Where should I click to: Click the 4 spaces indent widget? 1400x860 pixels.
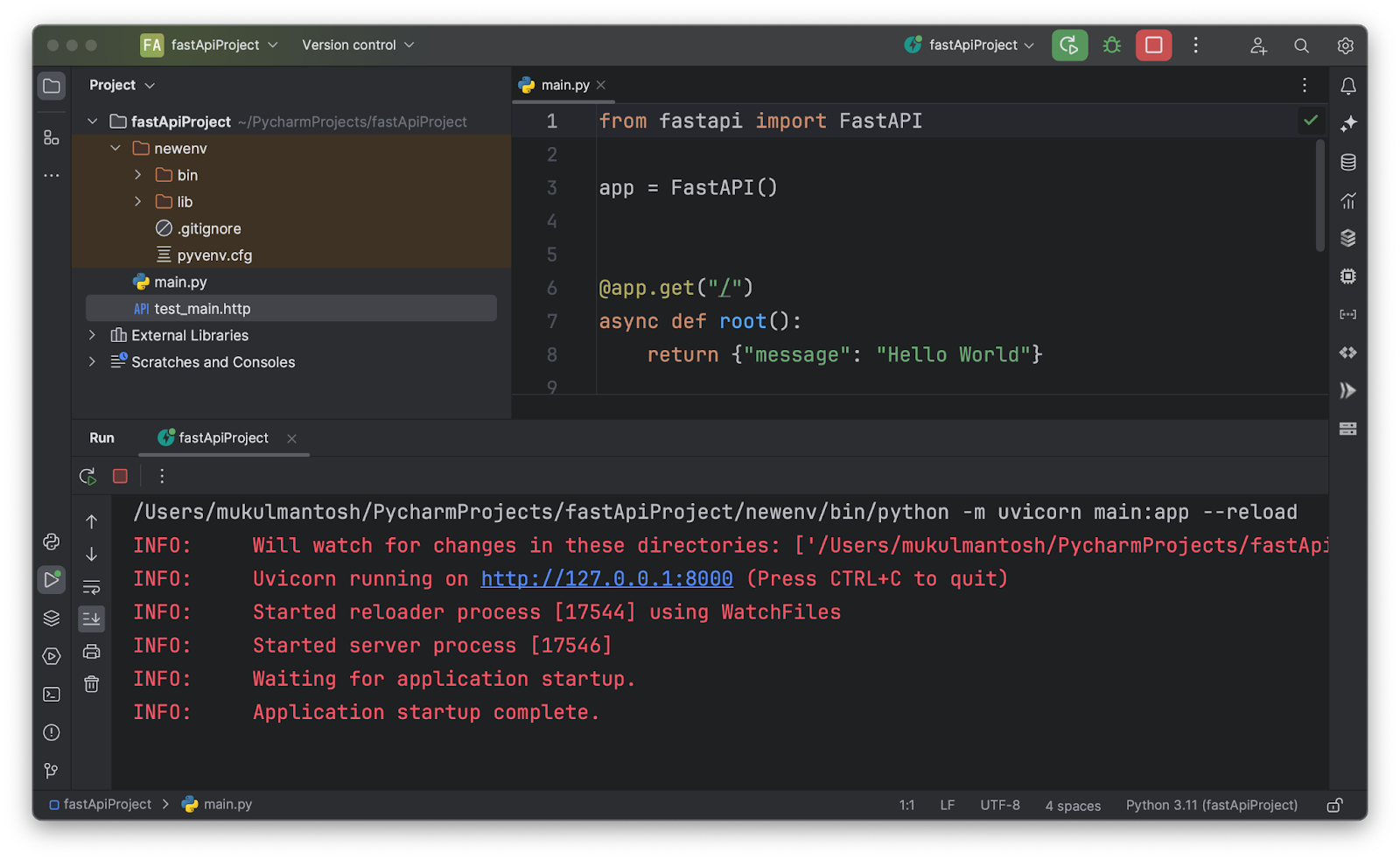coord(1073,806)
